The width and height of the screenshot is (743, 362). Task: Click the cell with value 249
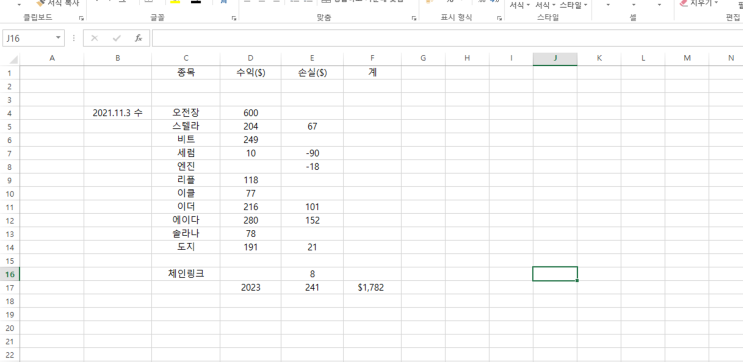coord(251,140)
